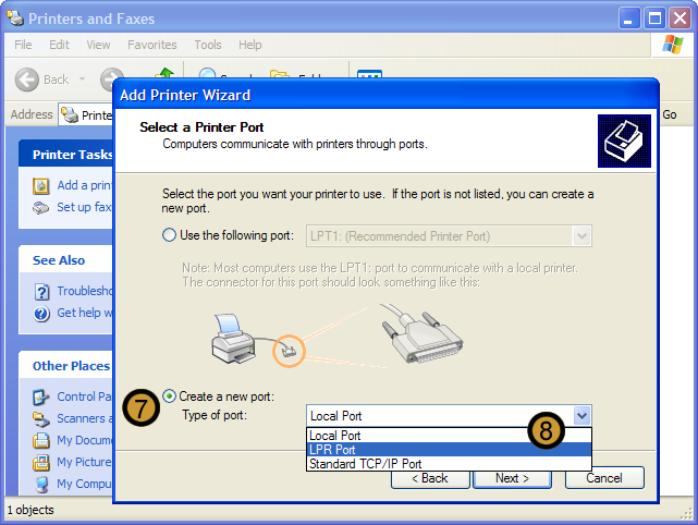Click the Go button beside address bar
The width and height of the screenshot is (698, 525).
click(x=670, y=114)
